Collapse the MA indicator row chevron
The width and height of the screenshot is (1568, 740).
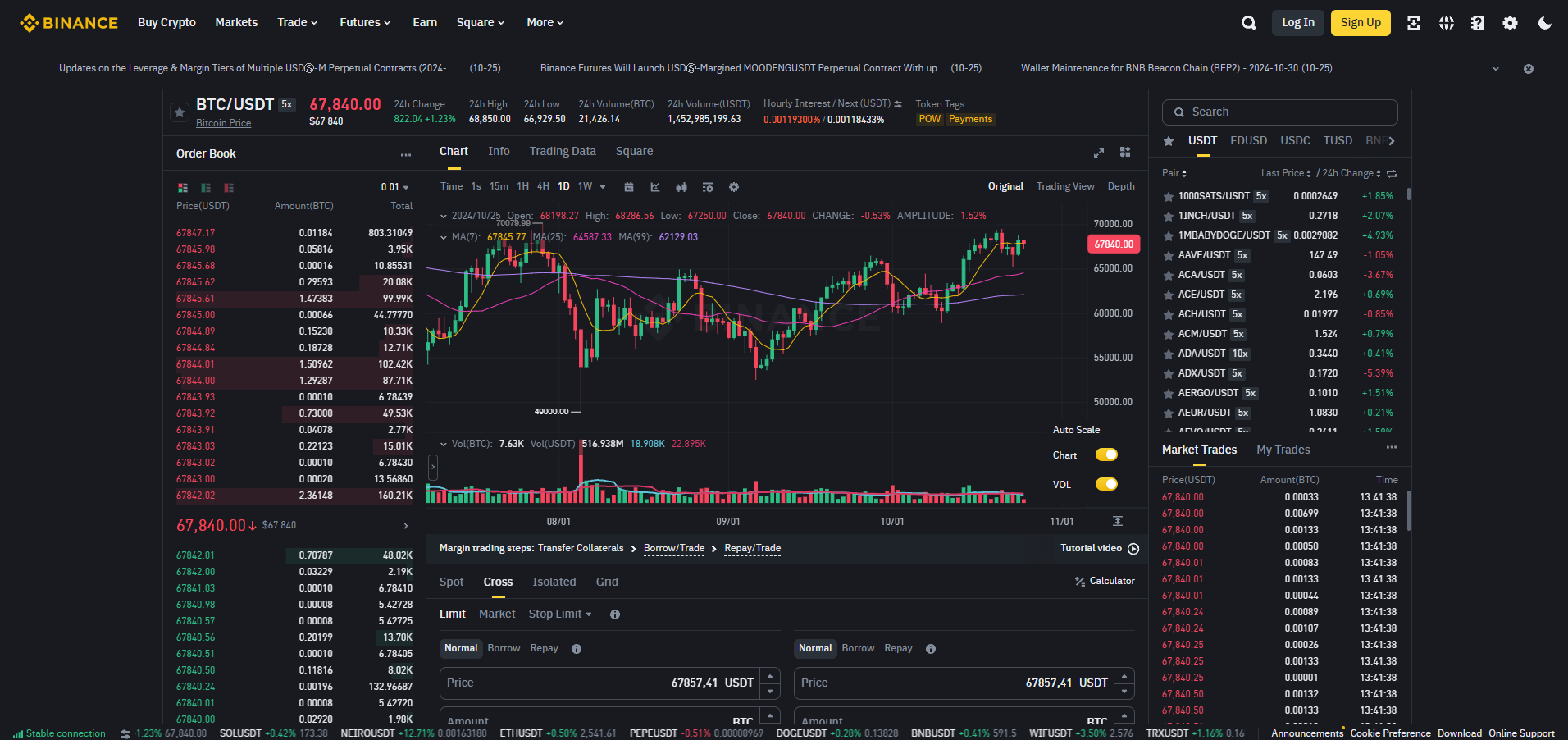point(444,237)
